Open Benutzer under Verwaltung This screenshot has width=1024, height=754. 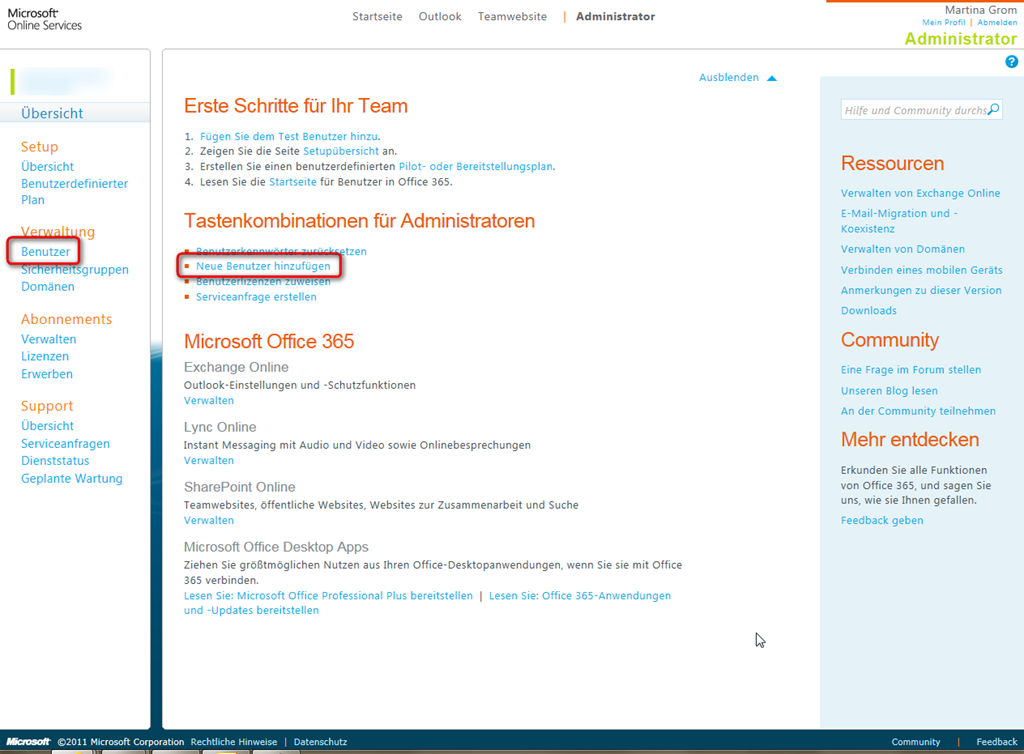[46, 252]
